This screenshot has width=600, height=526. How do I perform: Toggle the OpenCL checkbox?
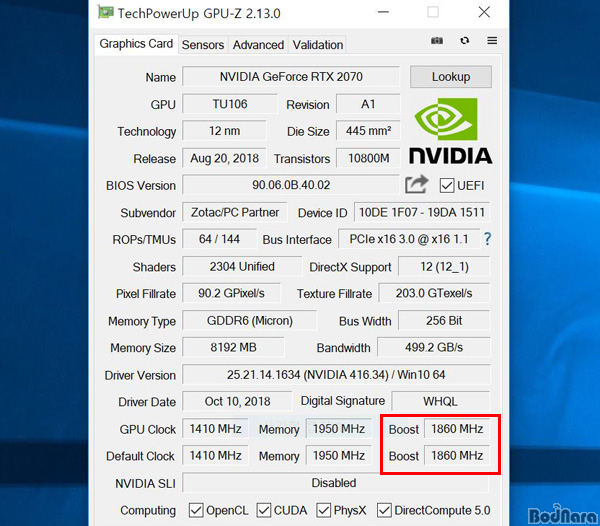point(196,510)
